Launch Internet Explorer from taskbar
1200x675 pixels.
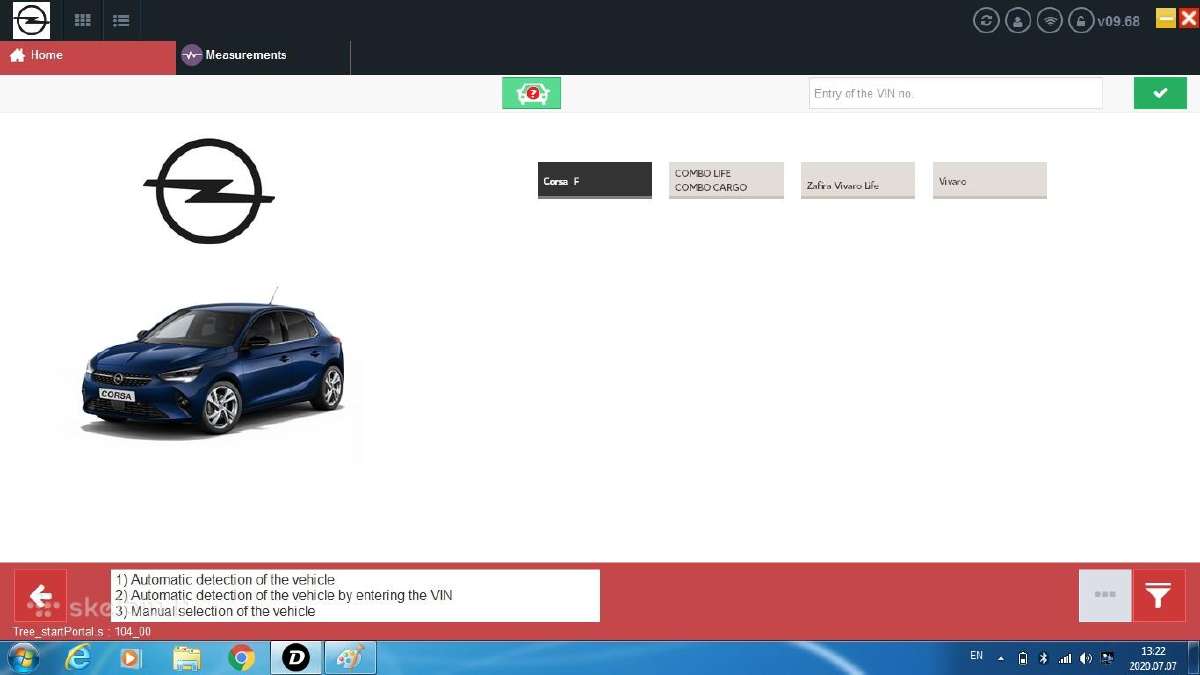click(77, 658)
